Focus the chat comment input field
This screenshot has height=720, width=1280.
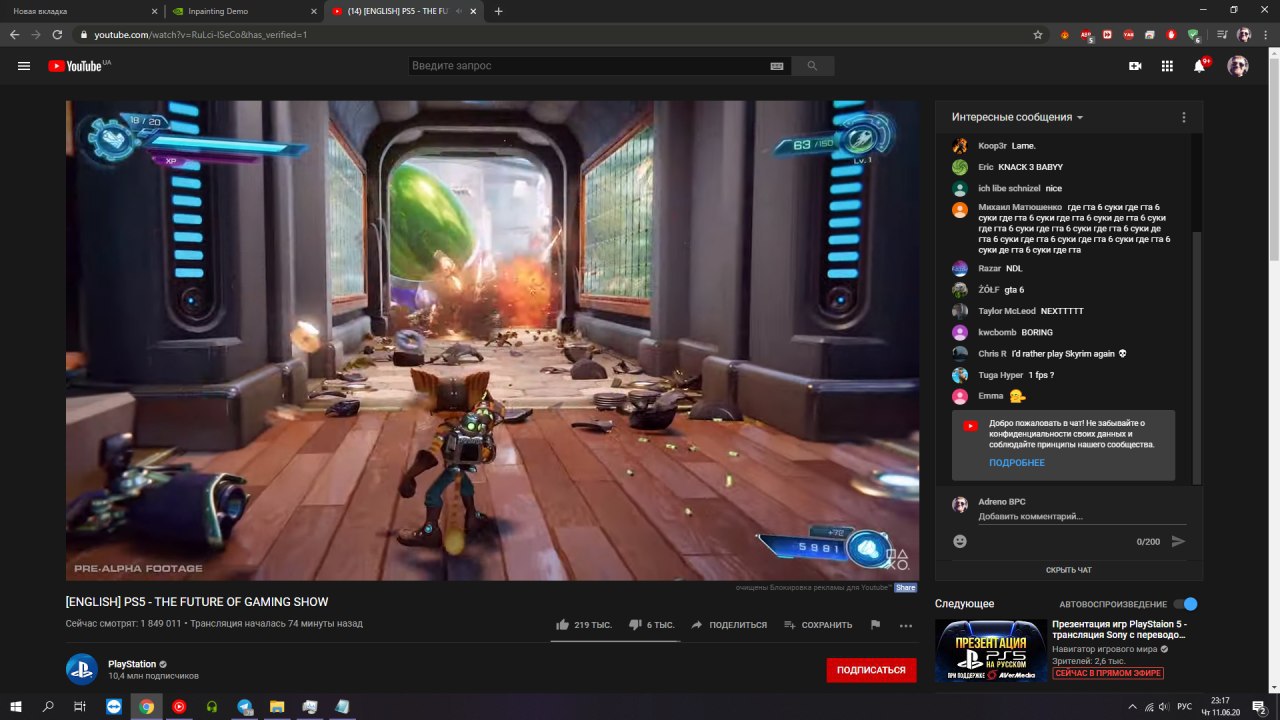[1082, 517]
